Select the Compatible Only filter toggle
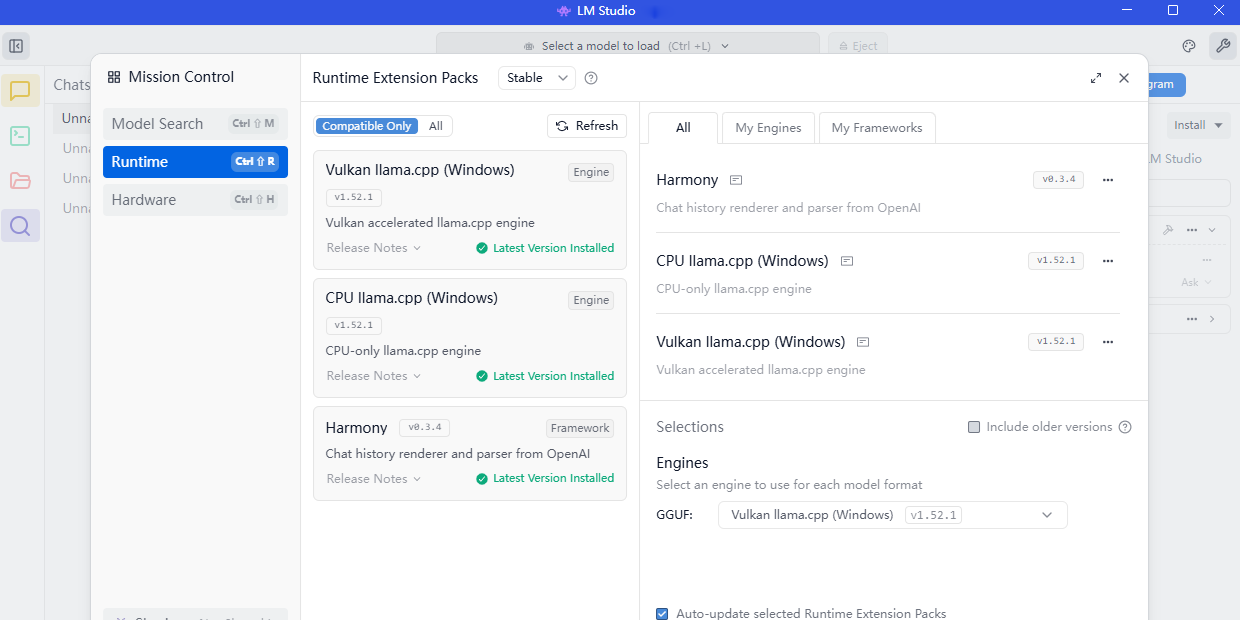 366,126
